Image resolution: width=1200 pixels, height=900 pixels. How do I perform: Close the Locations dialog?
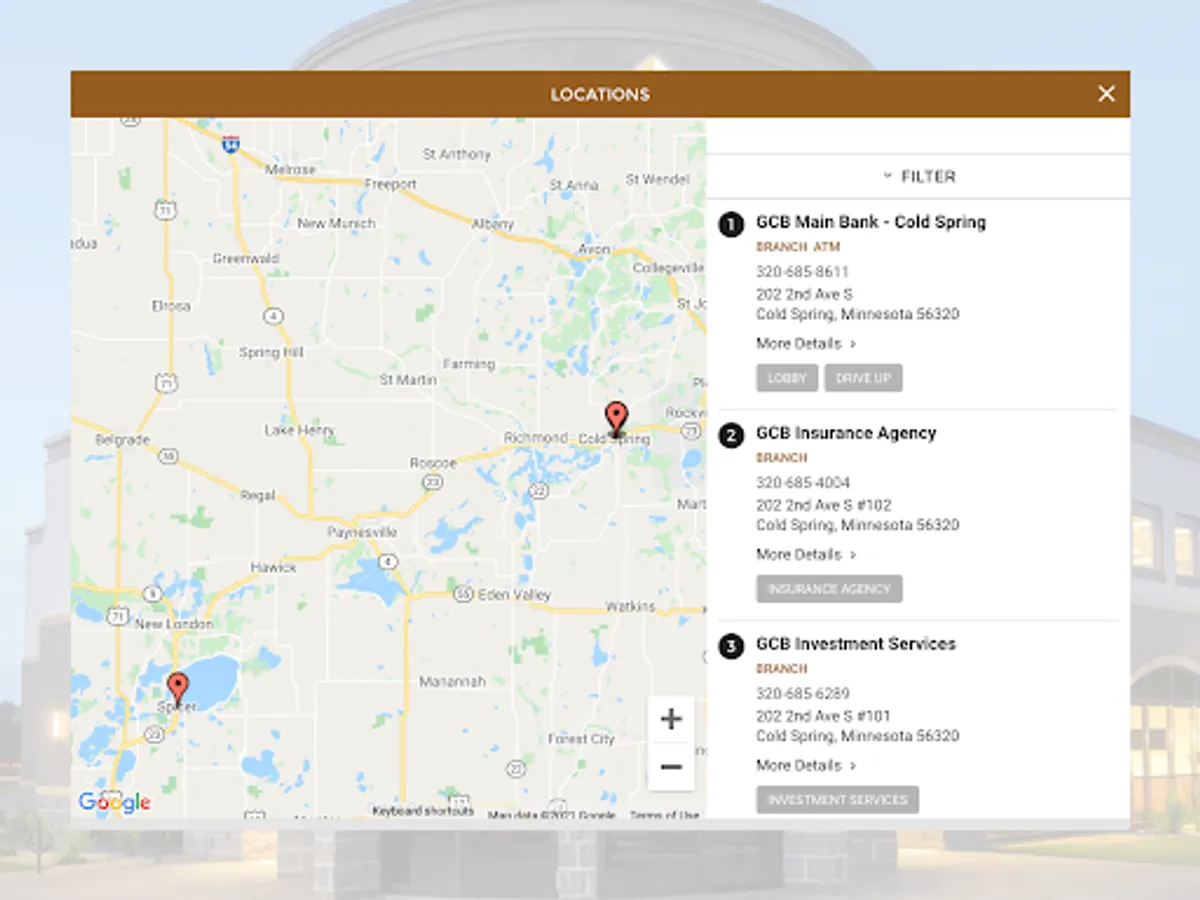click(1106, 94)
